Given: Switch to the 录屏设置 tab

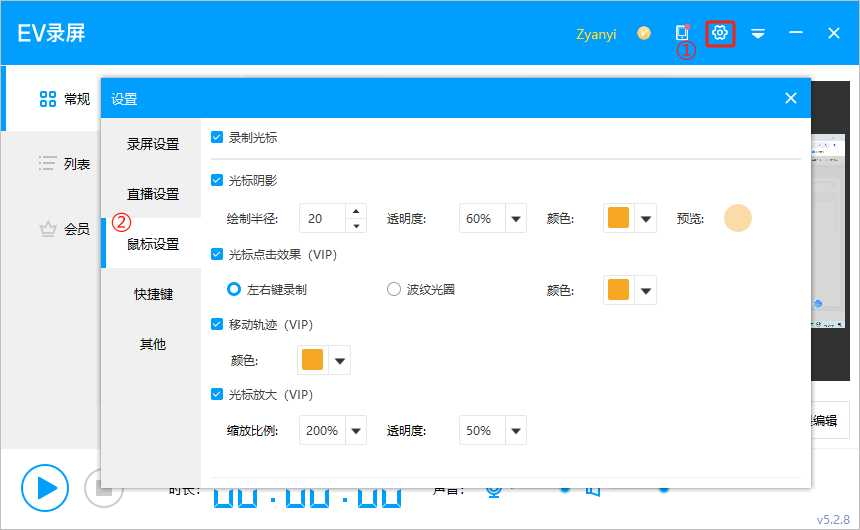Looking at the screenshot, I should tap(152, 144).
